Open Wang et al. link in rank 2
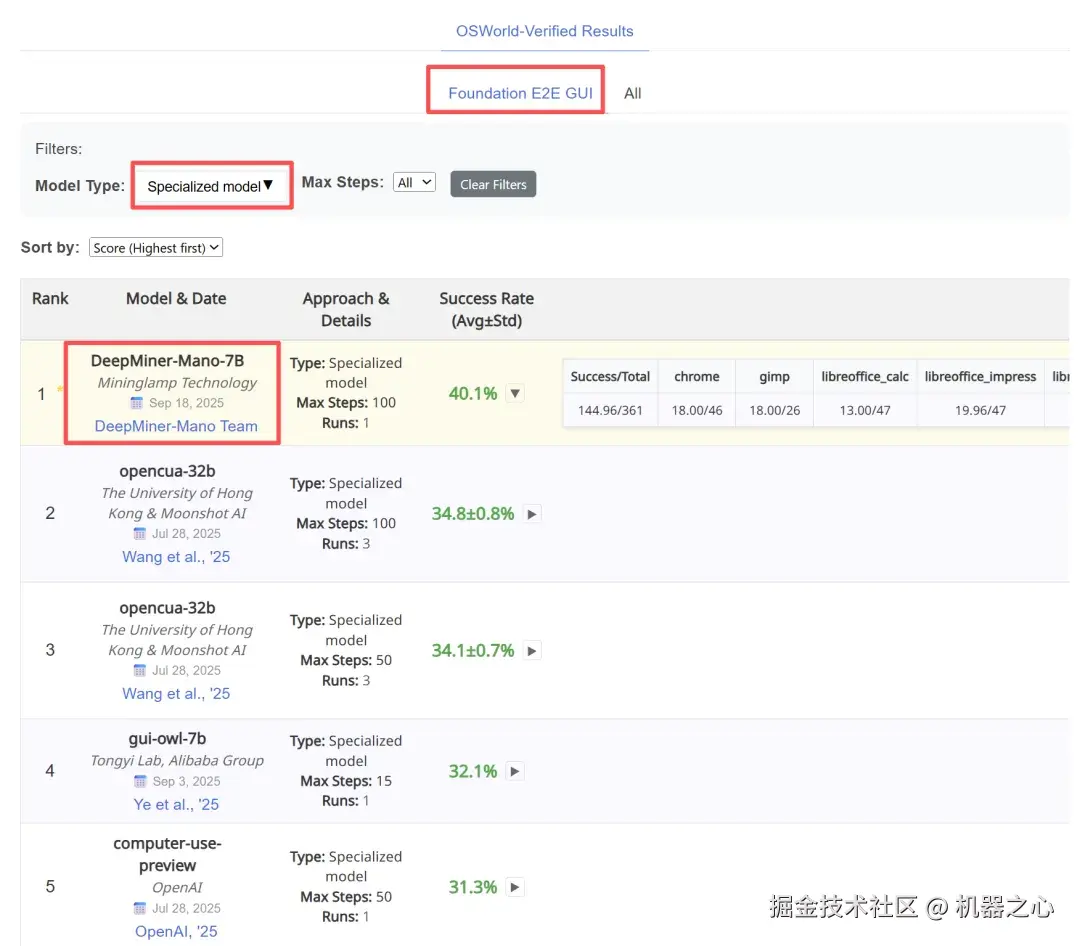This screenshot has width=1080, height=946. 176,557
